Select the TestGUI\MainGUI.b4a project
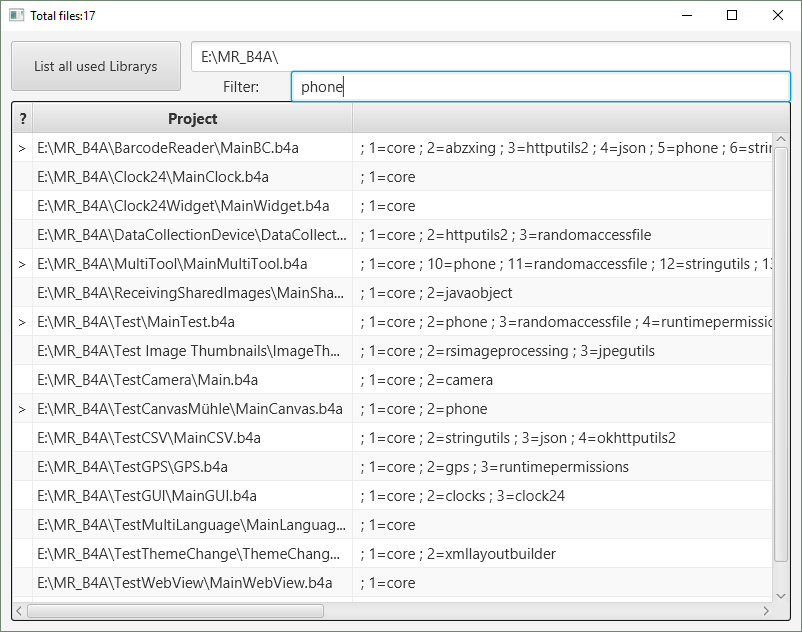 193,496
